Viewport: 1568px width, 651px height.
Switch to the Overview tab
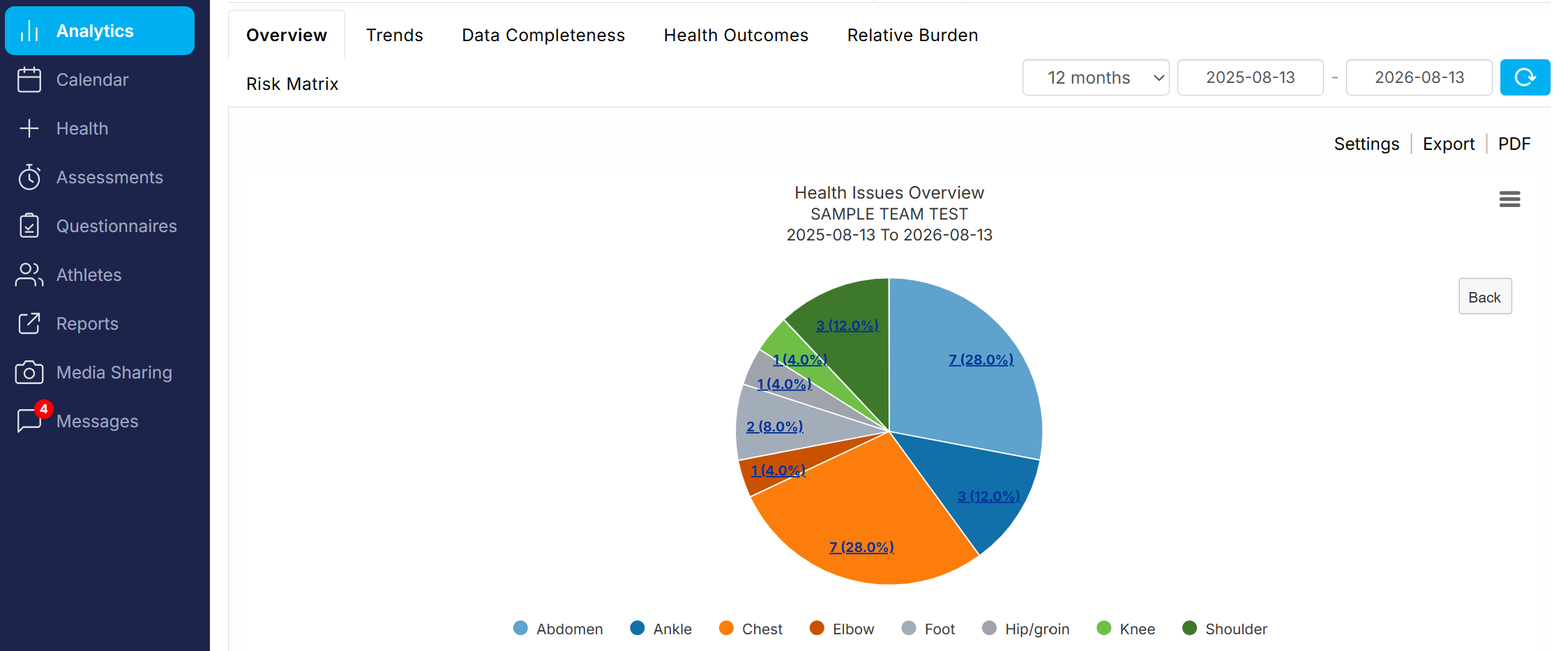click(287, 35)
